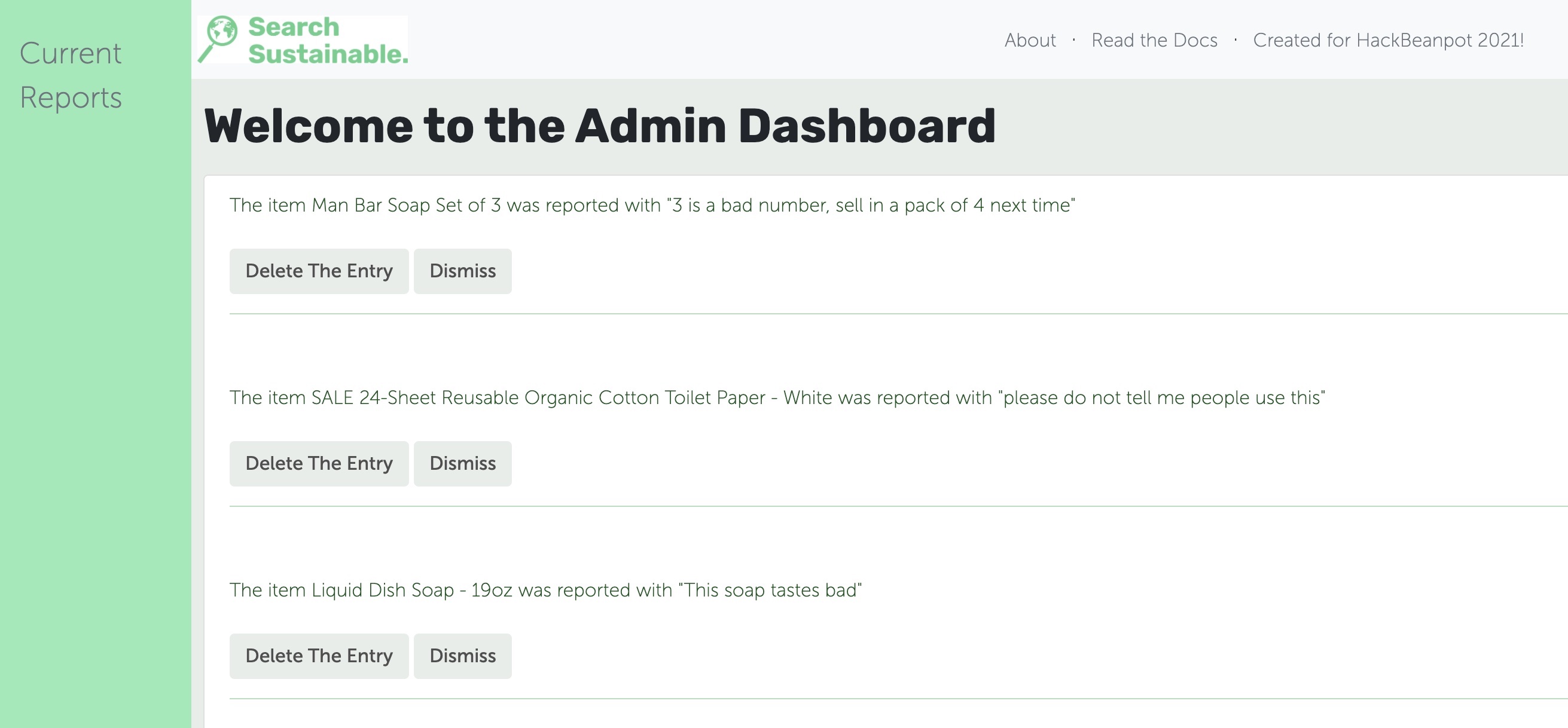Dismiss the Liquid Dish Soap report
Screen dimensions: 1568x728
click(463, 656)
